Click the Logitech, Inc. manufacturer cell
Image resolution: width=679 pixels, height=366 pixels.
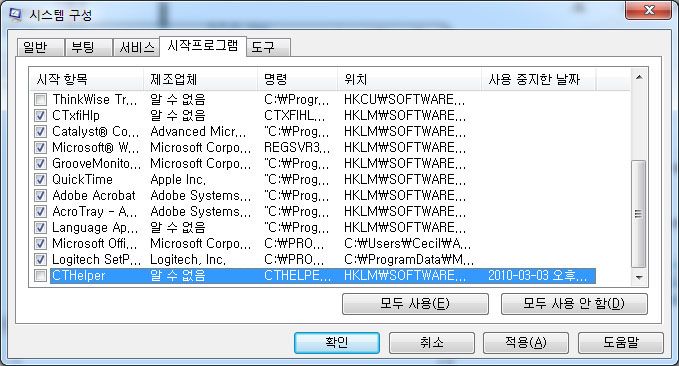(x=188, y=260)
